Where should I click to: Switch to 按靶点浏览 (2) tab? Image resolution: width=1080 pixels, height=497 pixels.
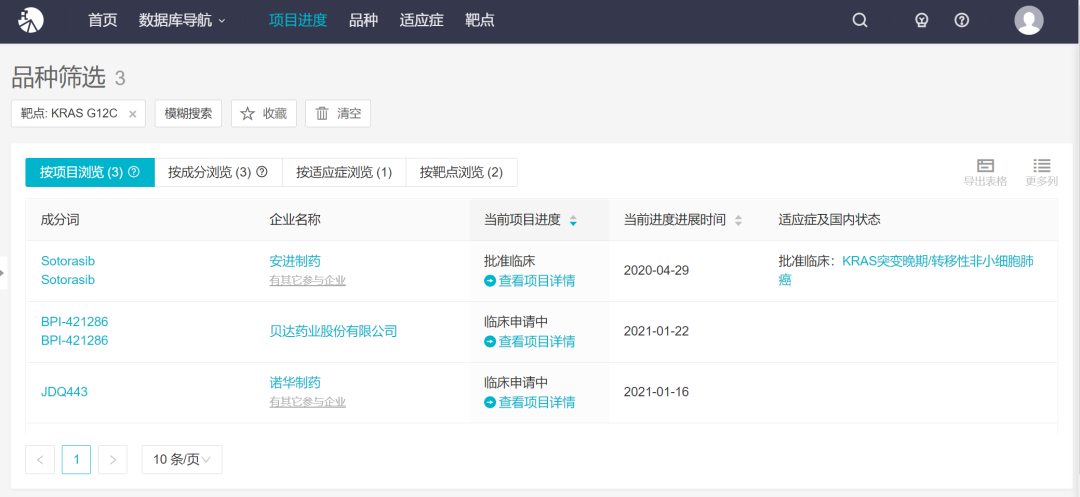[x=461, y=172]
